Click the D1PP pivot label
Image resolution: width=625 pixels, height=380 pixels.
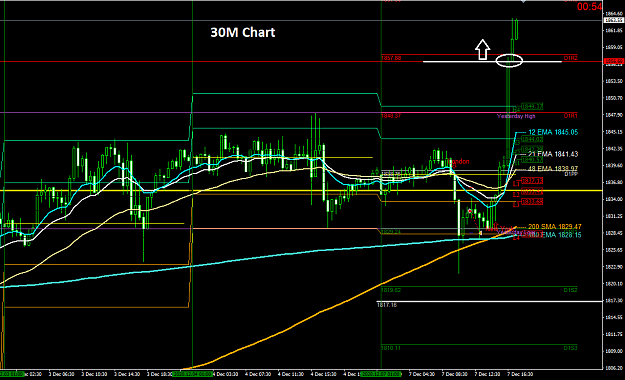click(571, 174)
